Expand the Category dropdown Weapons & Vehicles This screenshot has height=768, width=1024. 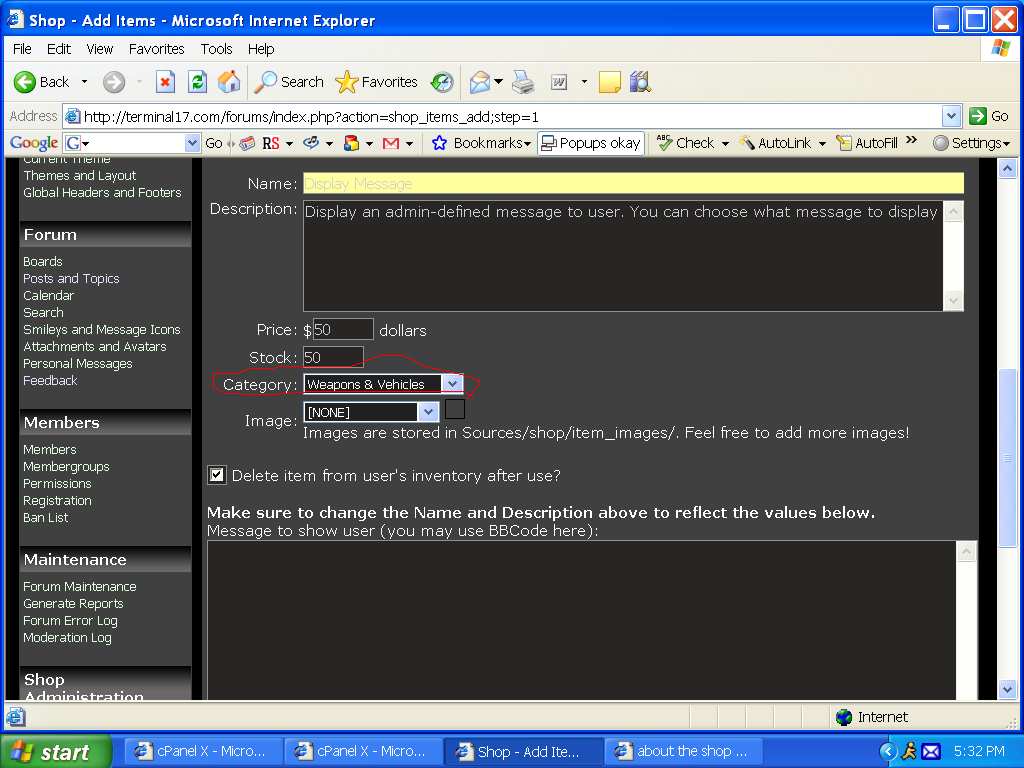click(452, 384)
